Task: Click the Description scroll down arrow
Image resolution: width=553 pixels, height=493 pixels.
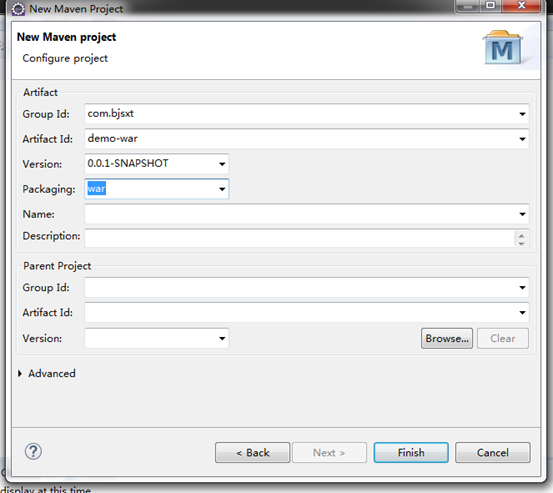Action: (x=522, y=243)
